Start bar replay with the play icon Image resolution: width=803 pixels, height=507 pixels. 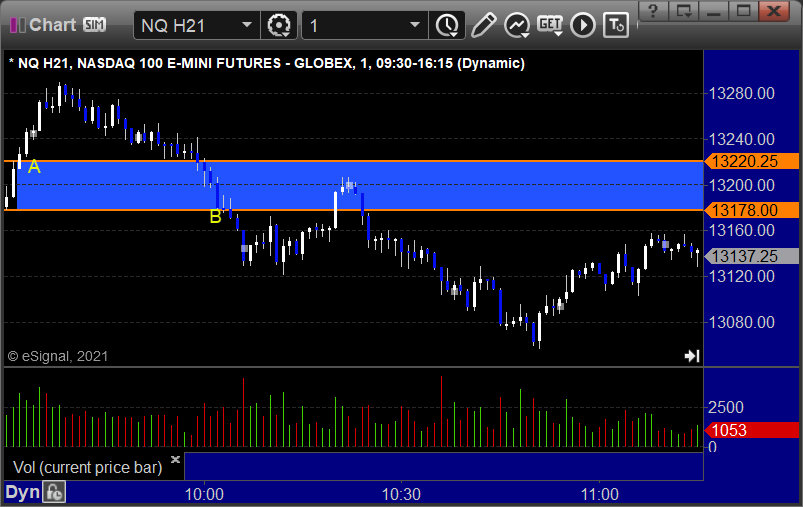[583, 25]
